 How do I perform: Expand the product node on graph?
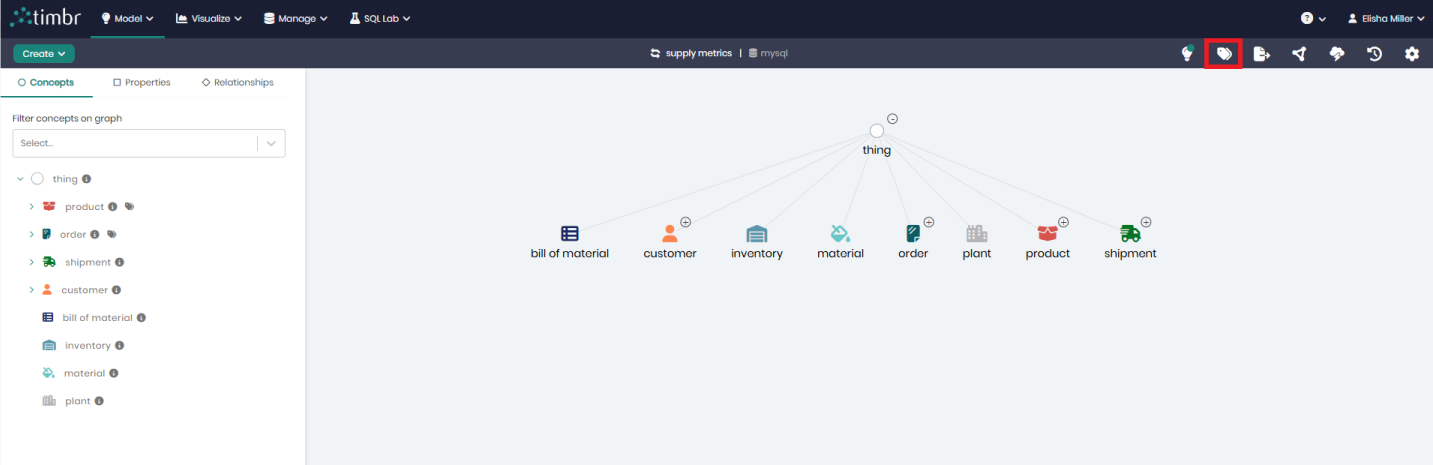coord(1063,222)
